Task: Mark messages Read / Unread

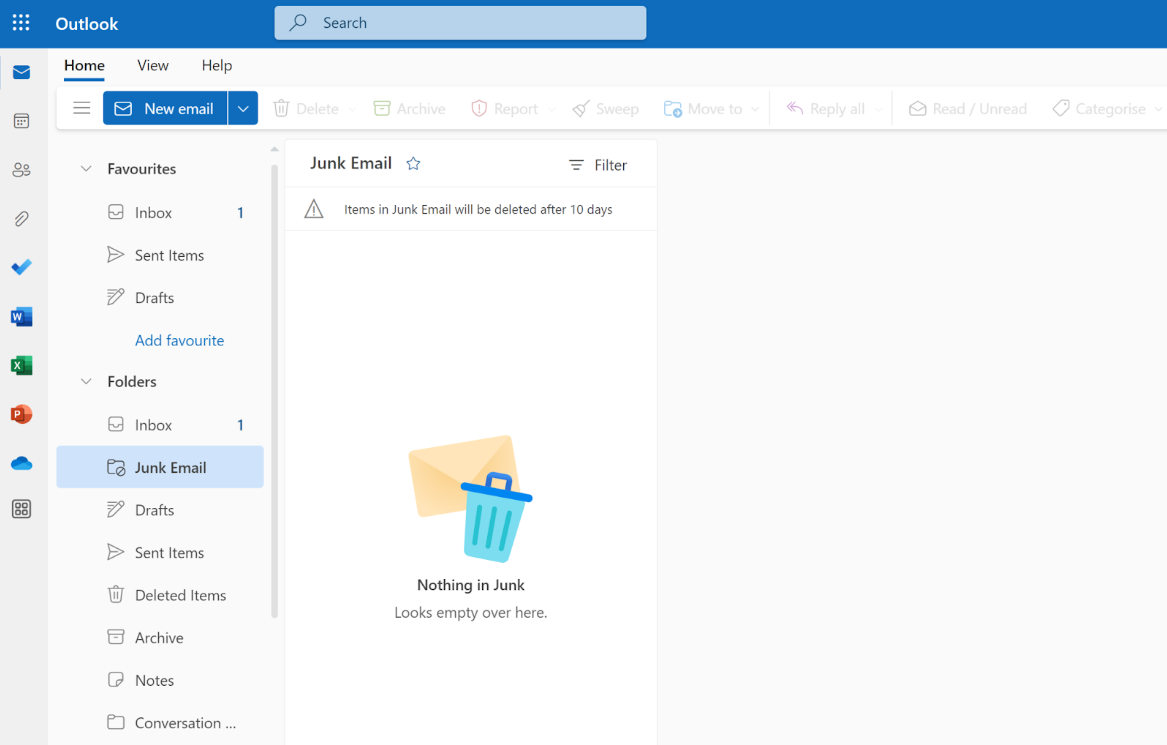Action: tap(966, 108)
